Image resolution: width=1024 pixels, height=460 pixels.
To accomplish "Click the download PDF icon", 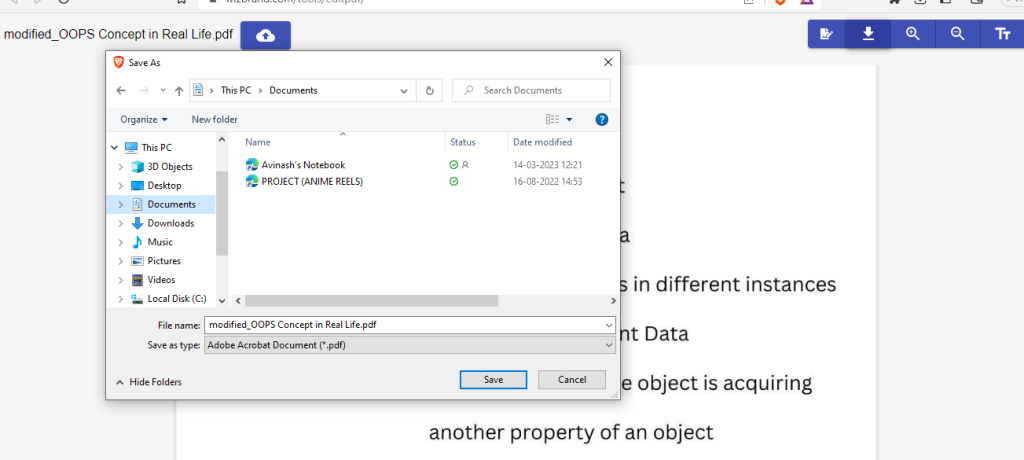I will 868,34.
